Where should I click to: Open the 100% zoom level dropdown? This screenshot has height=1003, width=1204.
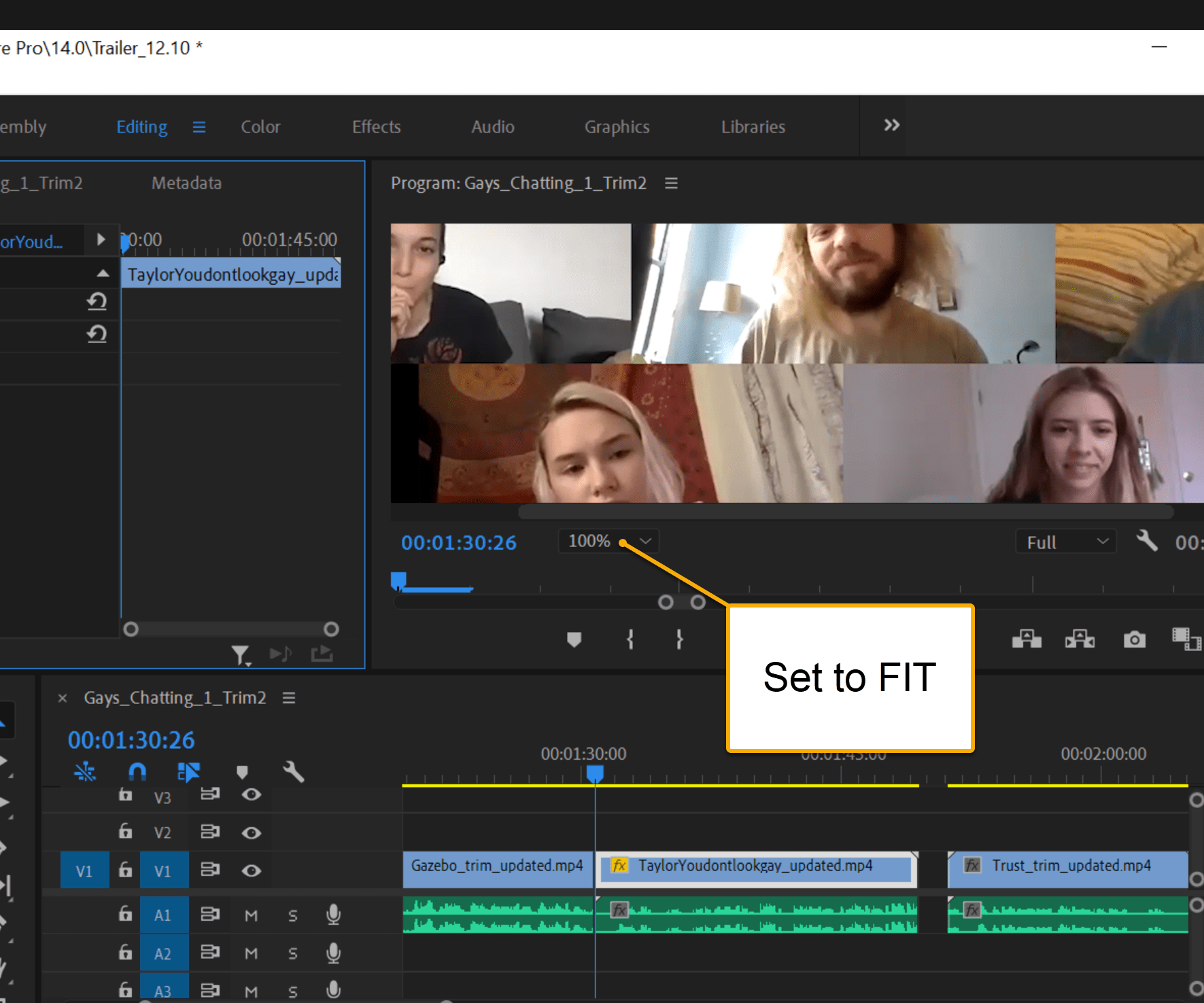[607, 541]
